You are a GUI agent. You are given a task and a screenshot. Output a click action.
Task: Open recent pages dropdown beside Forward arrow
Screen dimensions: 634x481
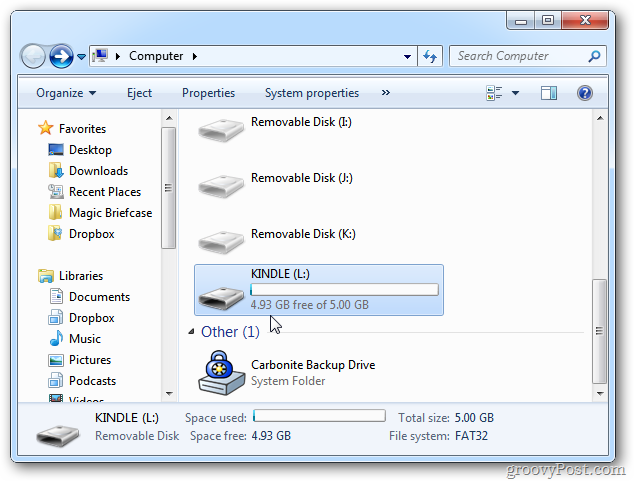pyautogui.click(x=81, y=57)
